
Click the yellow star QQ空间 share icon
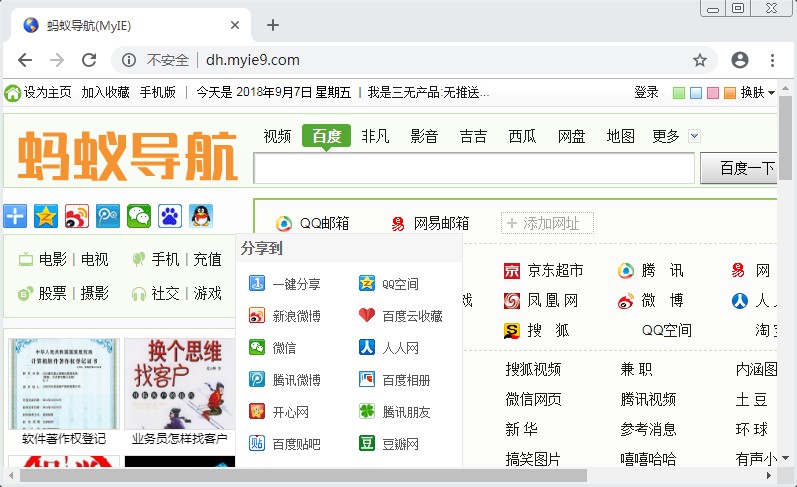pos(46,216)
